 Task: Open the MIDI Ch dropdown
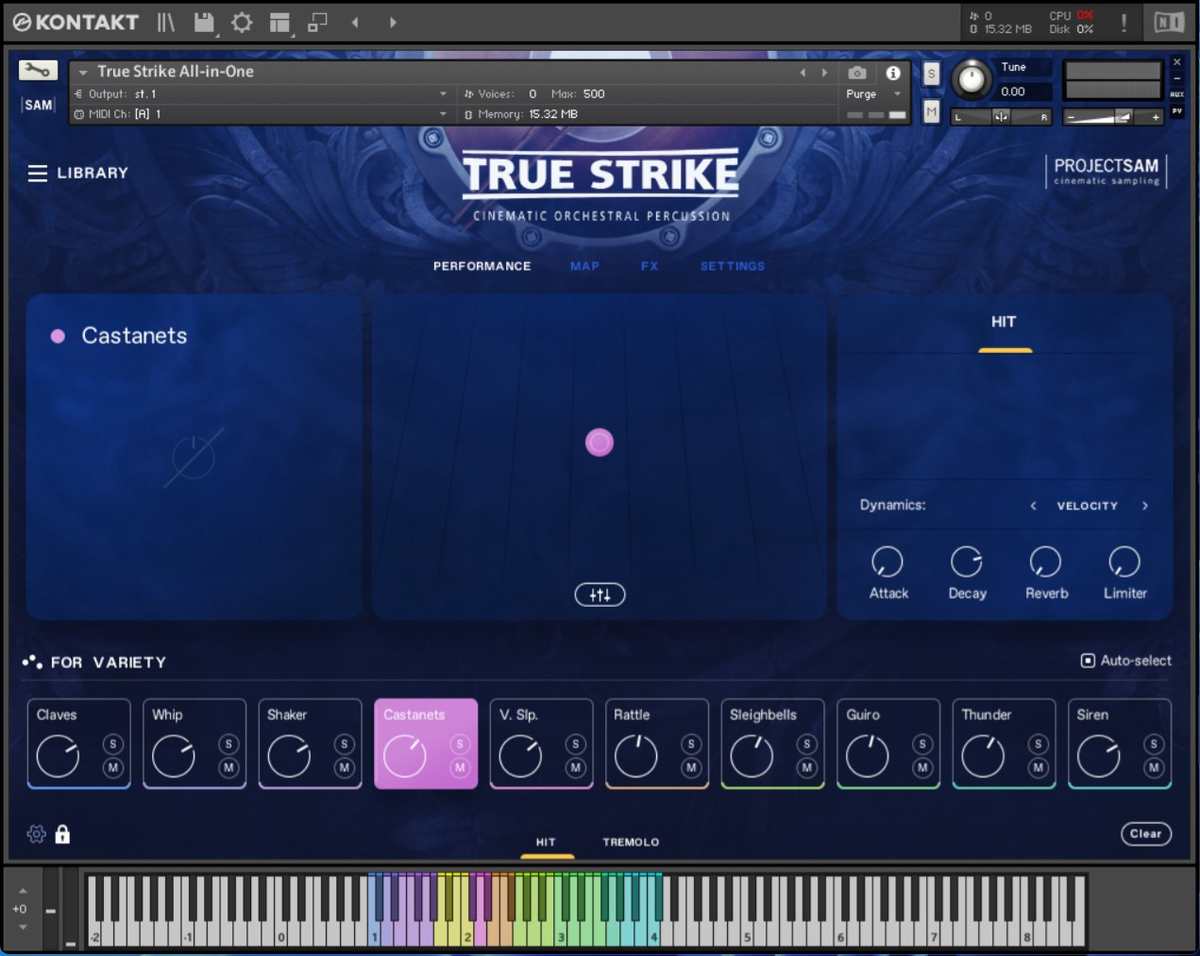click(262, 114)
